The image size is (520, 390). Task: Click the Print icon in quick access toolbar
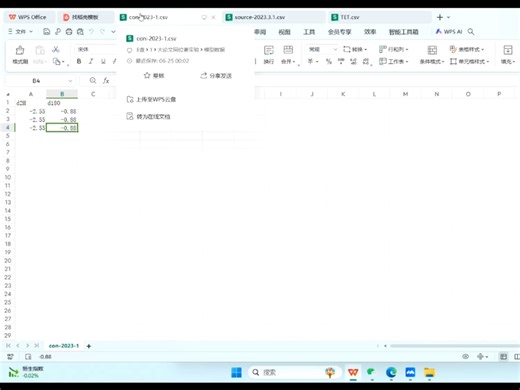[69, 32]
